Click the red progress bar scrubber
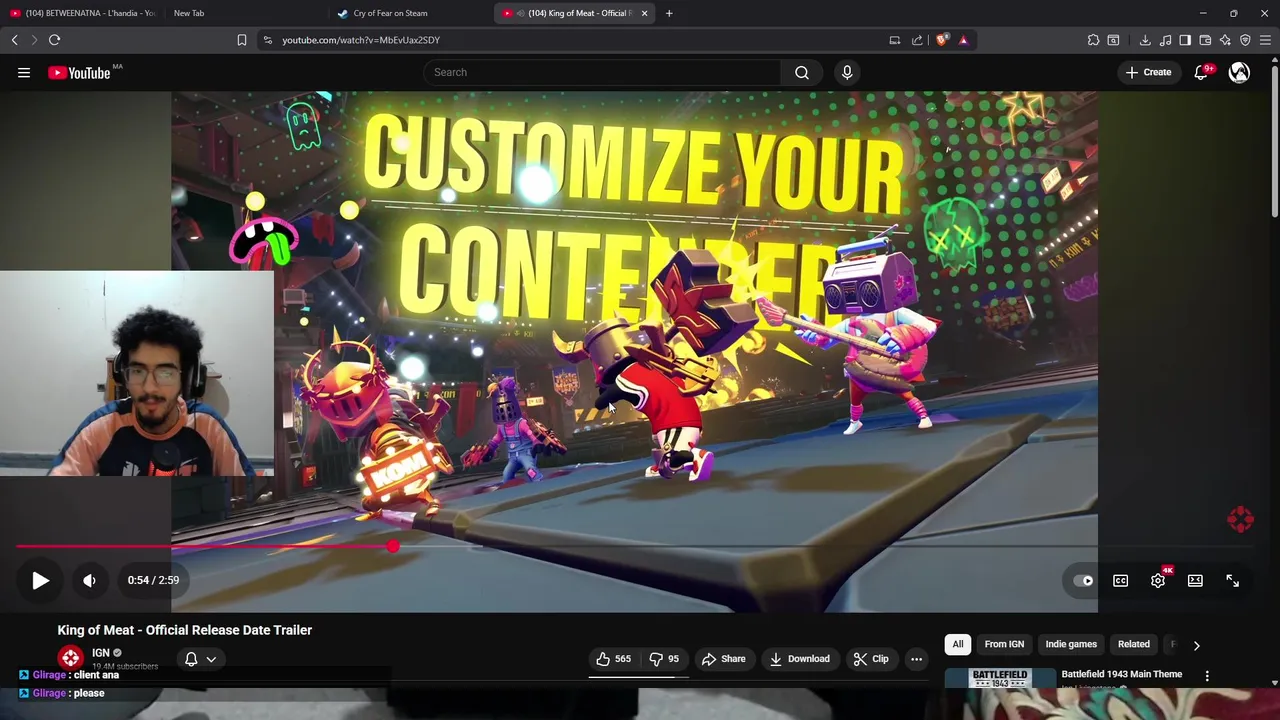The height and width of the screenshot is (720, 1280). click(x=393, y=546)
